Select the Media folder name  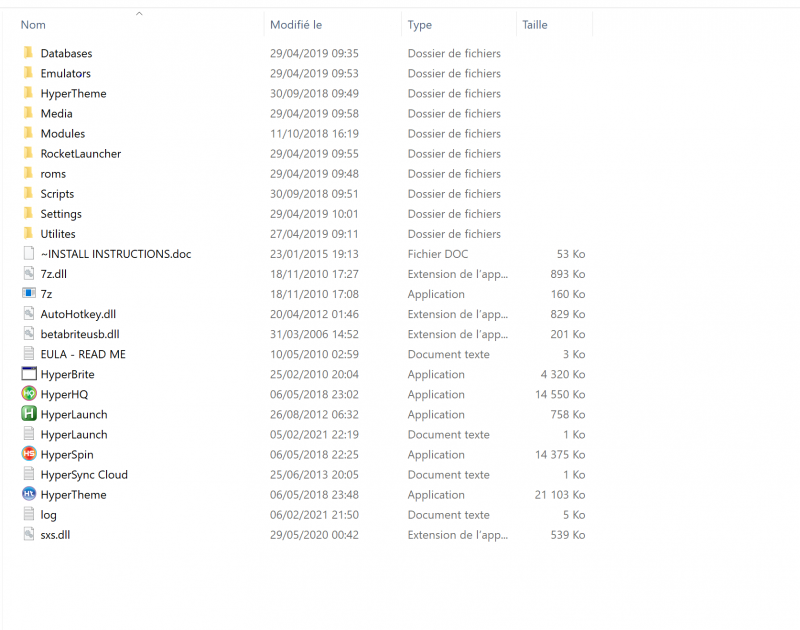tap(57, 113)
